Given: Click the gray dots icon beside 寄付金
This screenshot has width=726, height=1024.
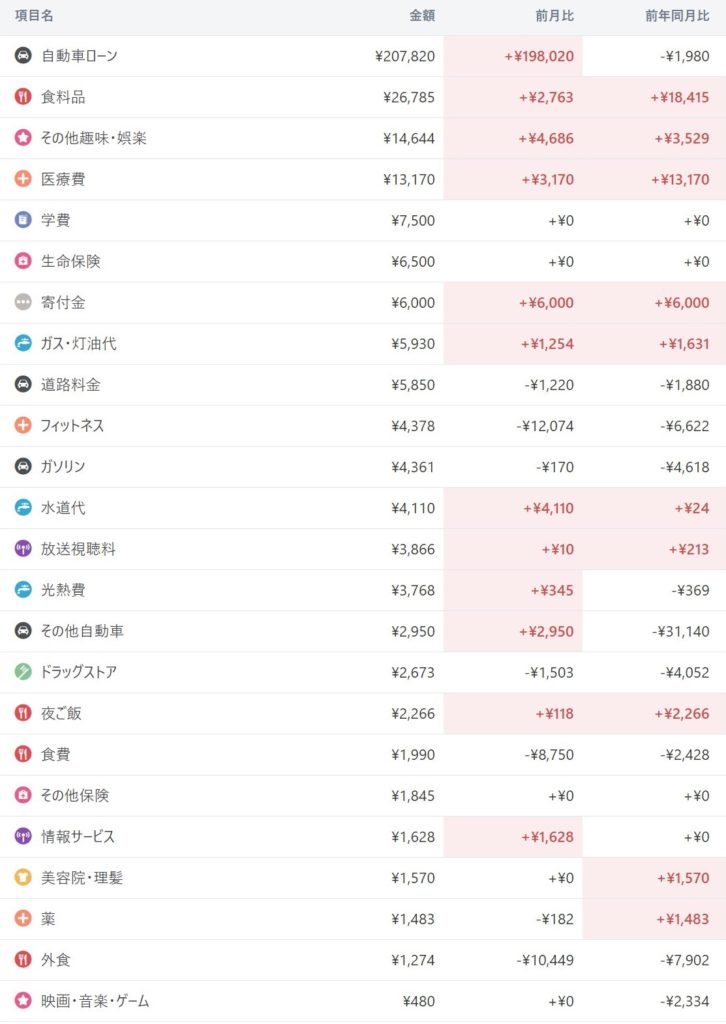Looking at the screenshot, I should [23, 302].
